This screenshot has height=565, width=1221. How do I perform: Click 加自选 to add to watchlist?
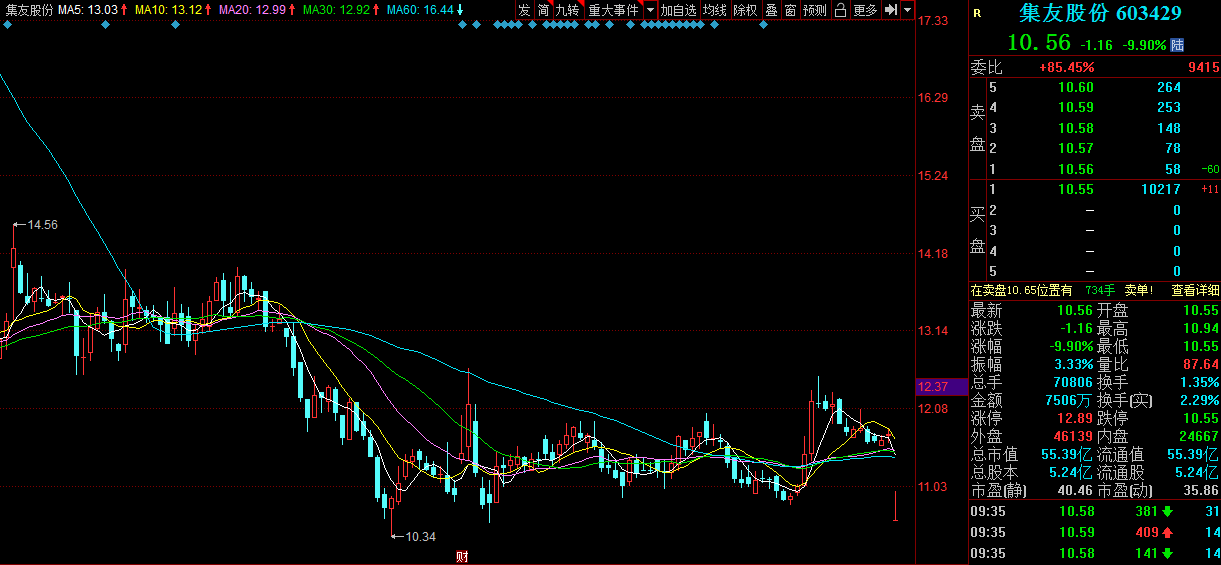point(678,10)
